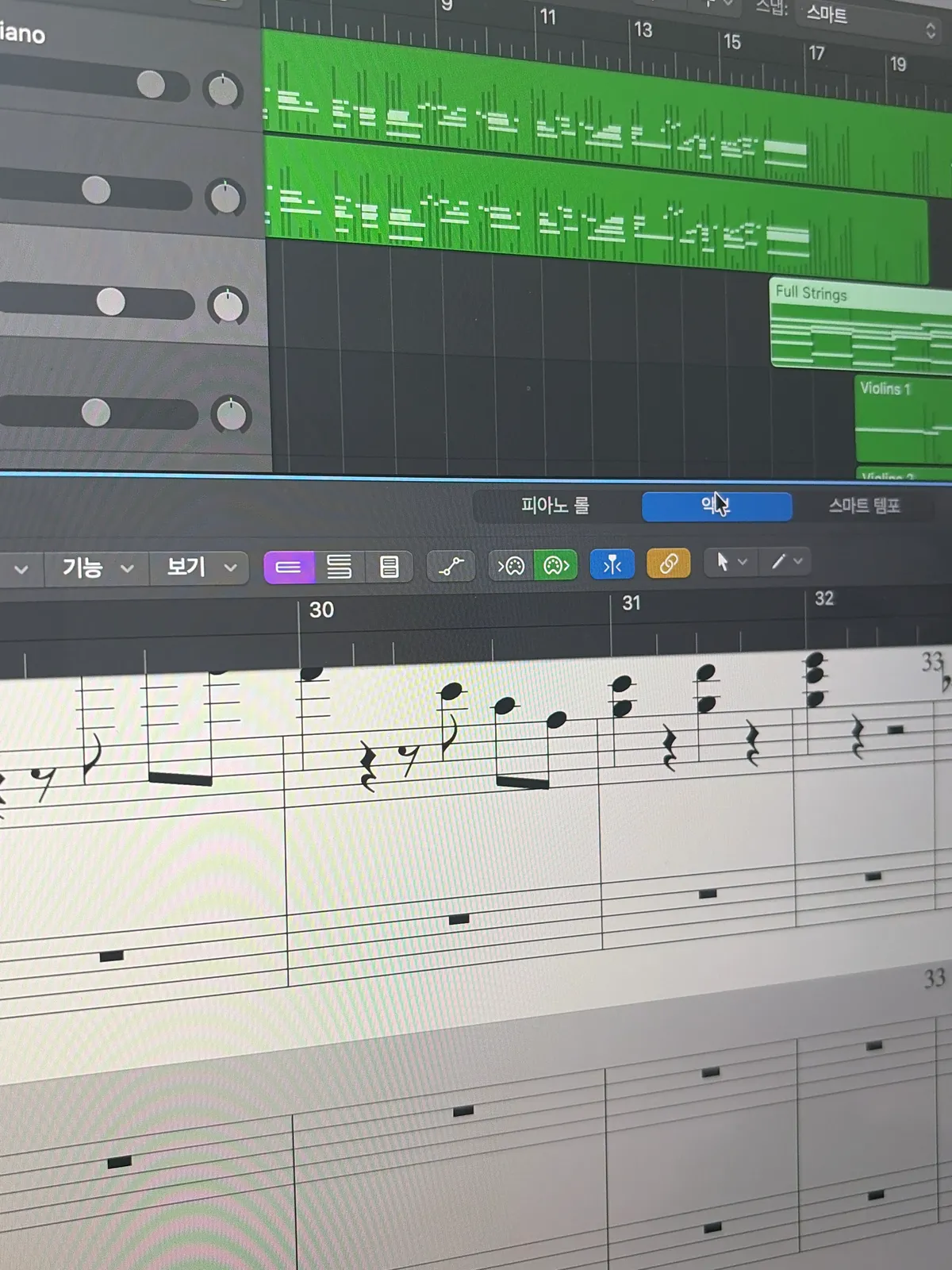Click bar 31 in score ruler
Screen dimensions: 952x1270
(631, 603)
